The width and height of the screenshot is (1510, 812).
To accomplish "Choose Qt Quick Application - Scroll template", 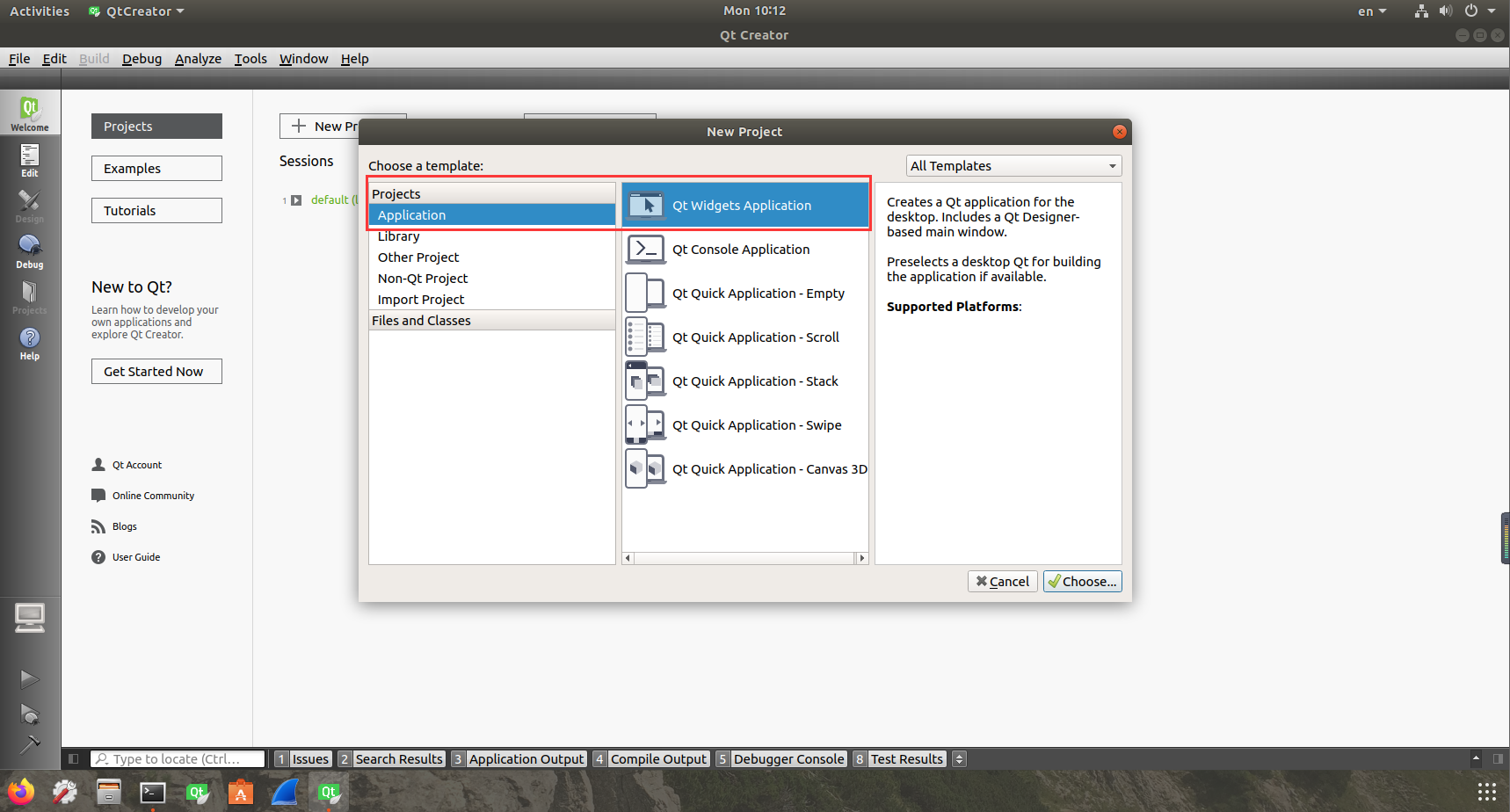I will click(745, 337).
